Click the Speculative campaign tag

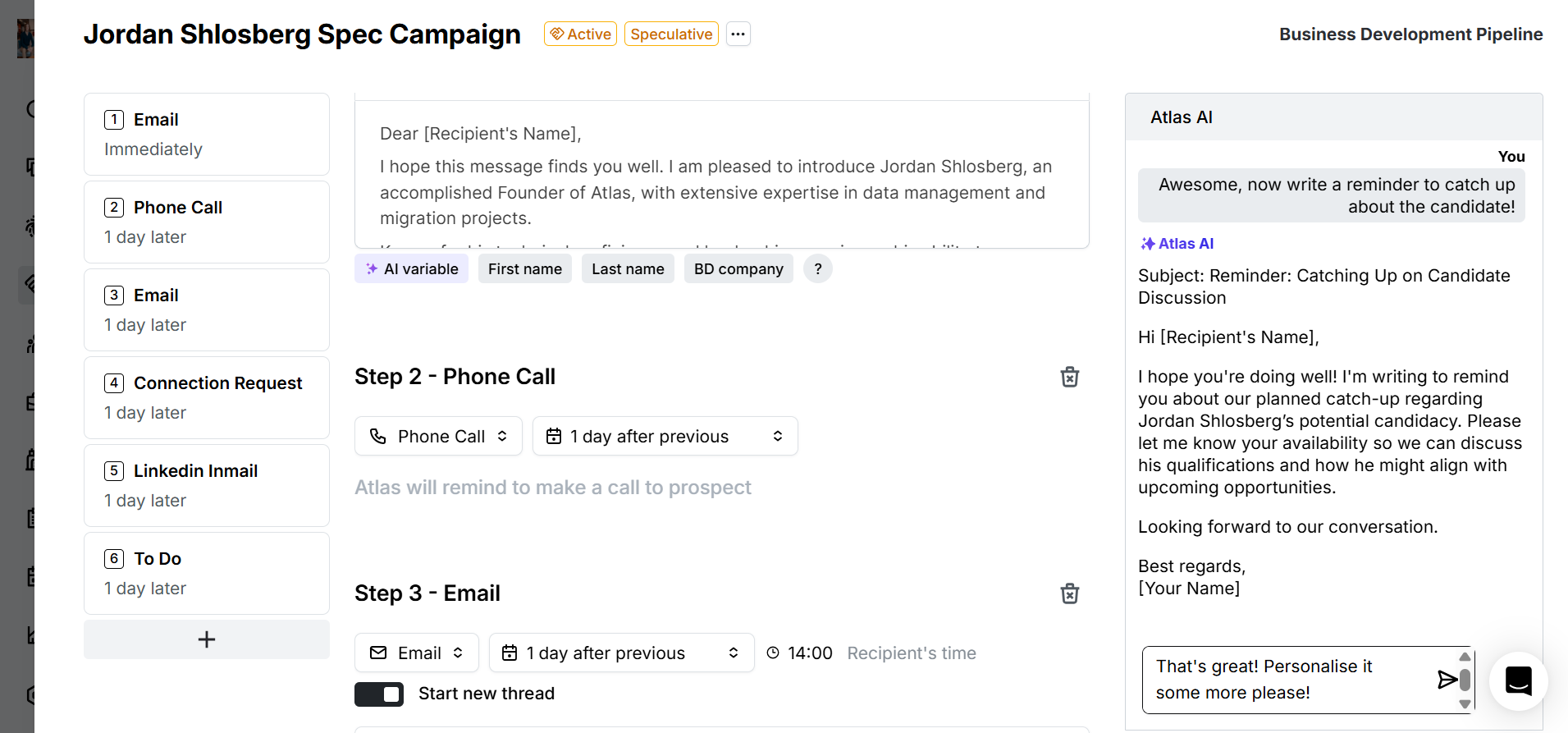point(671,34)
